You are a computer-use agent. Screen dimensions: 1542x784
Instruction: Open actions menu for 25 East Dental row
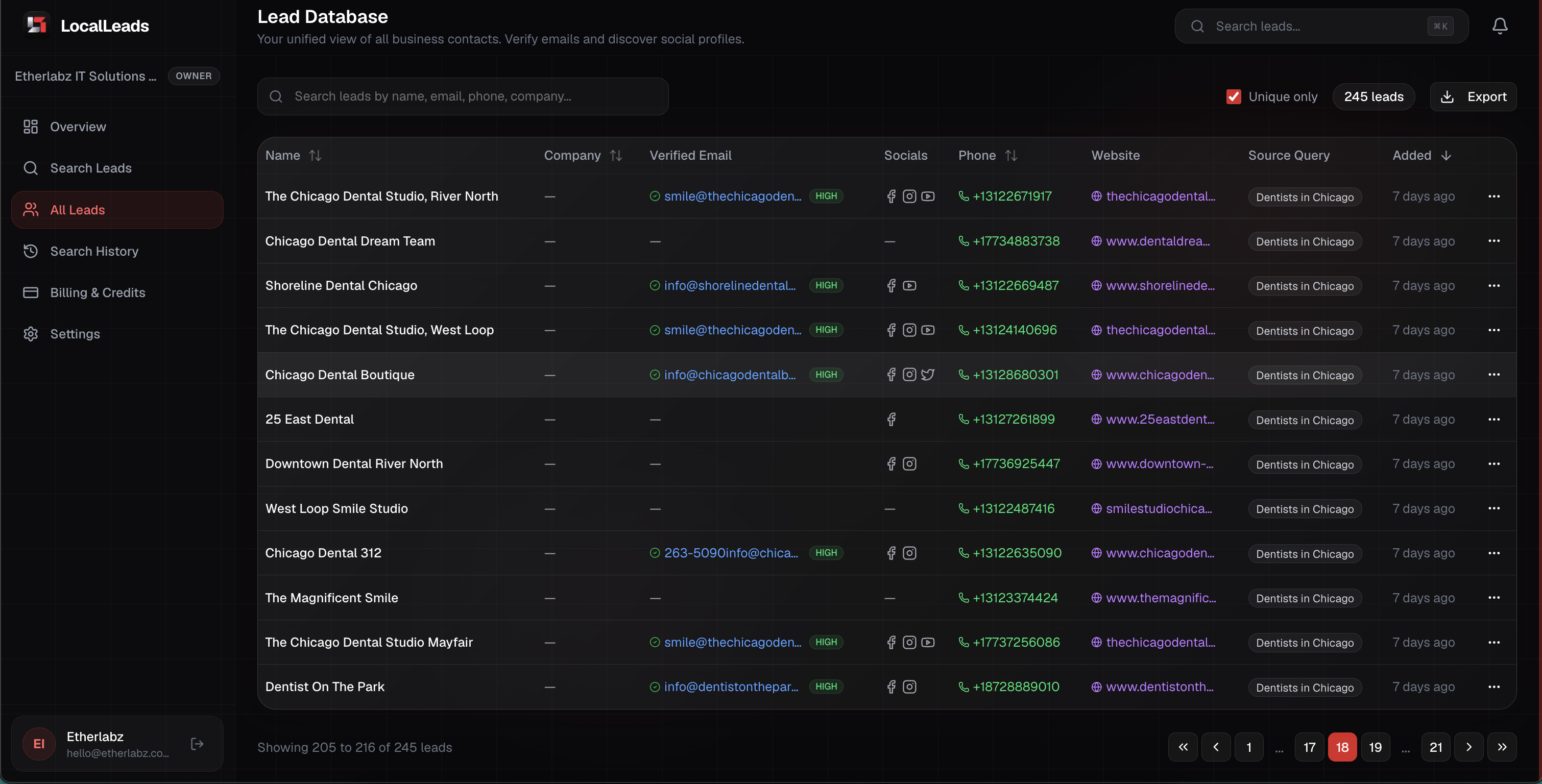(x=1495, y=419)
